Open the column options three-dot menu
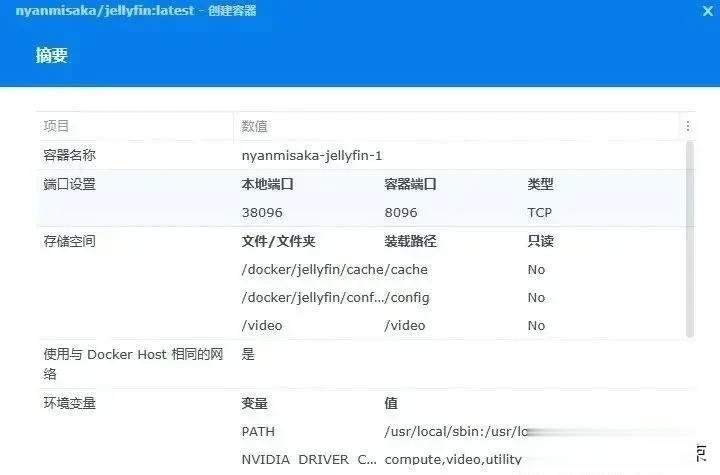 coord(687,126)
